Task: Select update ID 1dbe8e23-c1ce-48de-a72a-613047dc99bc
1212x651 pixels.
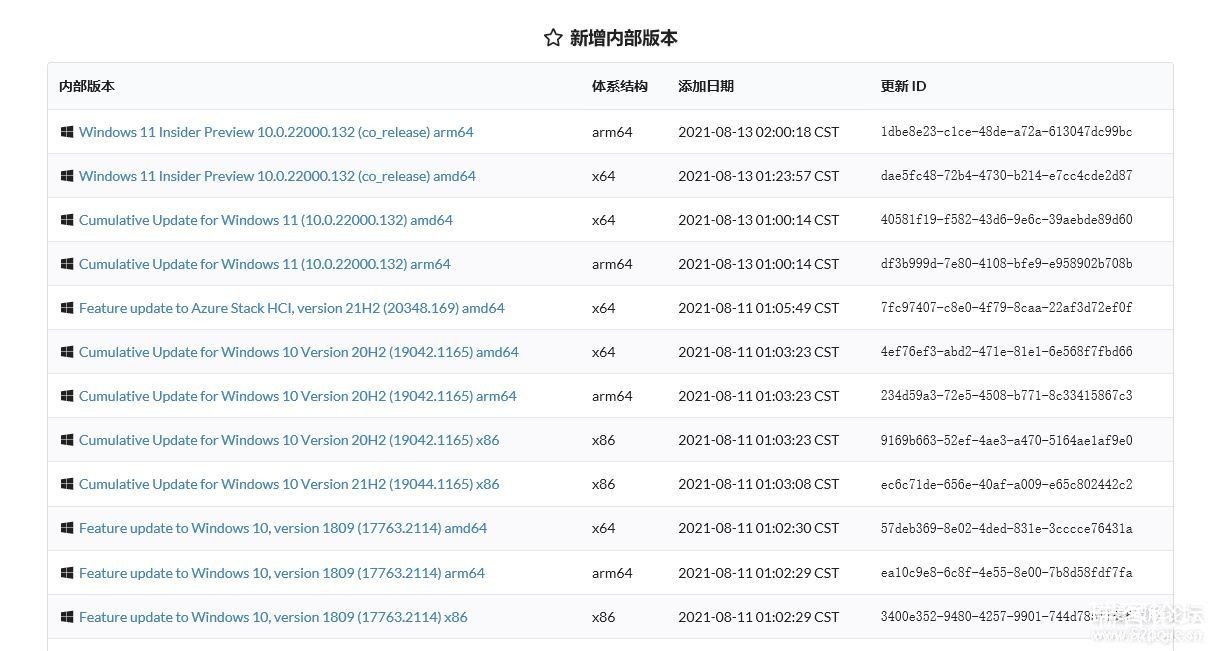Action: (1007, 132)
